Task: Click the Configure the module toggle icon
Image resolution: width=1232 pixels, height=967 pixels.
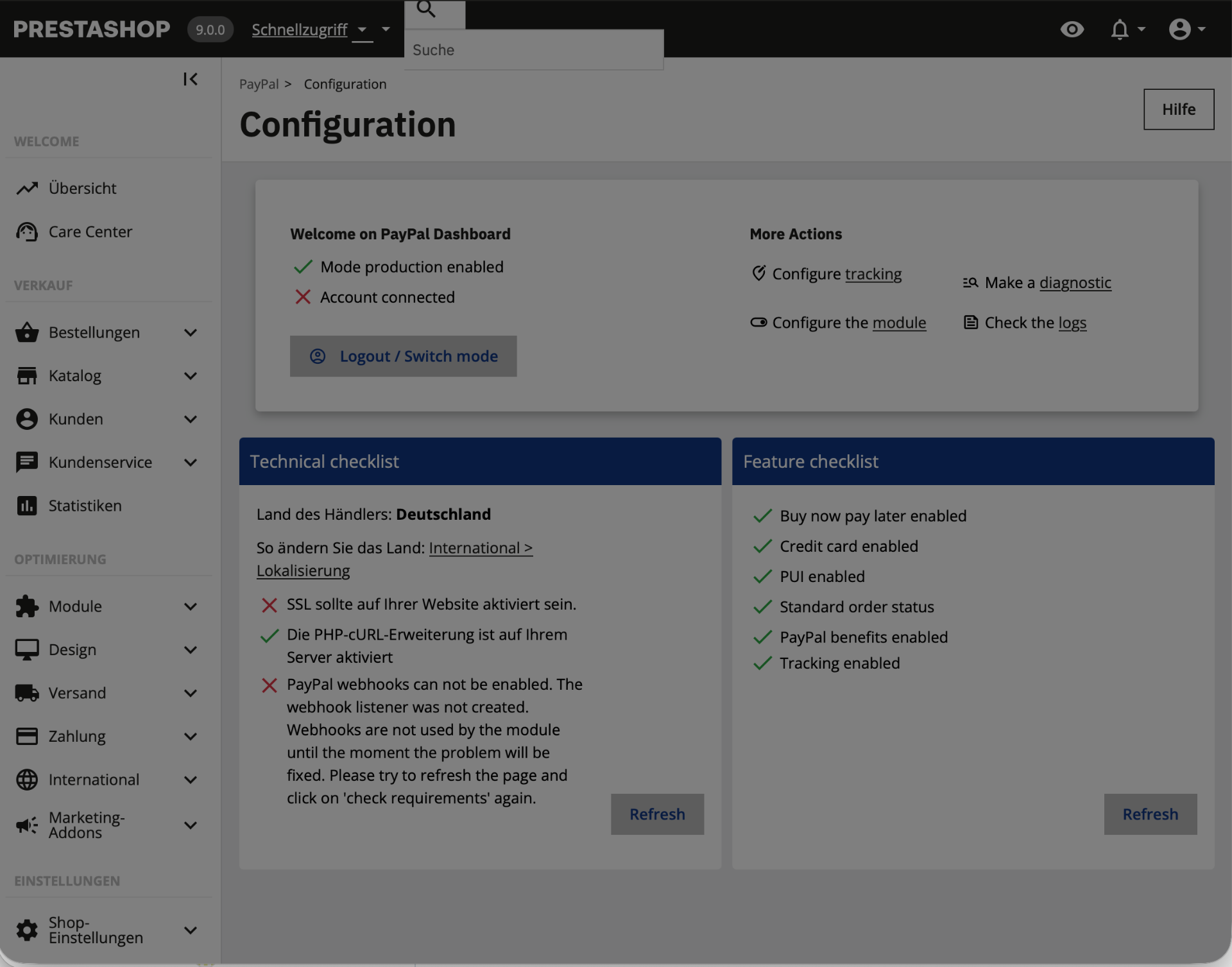Action: [x=758, y=322]
